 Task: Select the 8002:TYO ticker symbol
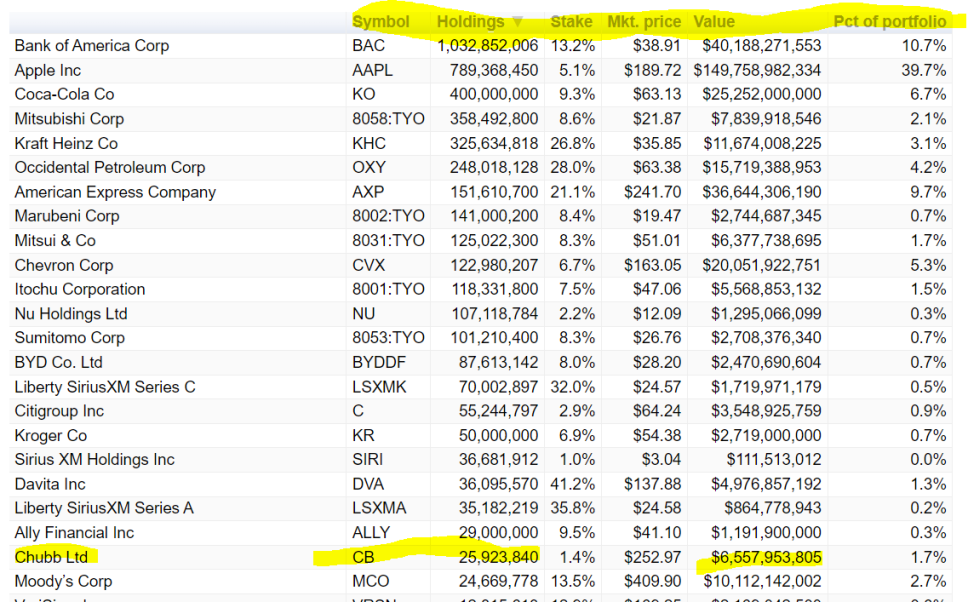(x=388, y=216)
